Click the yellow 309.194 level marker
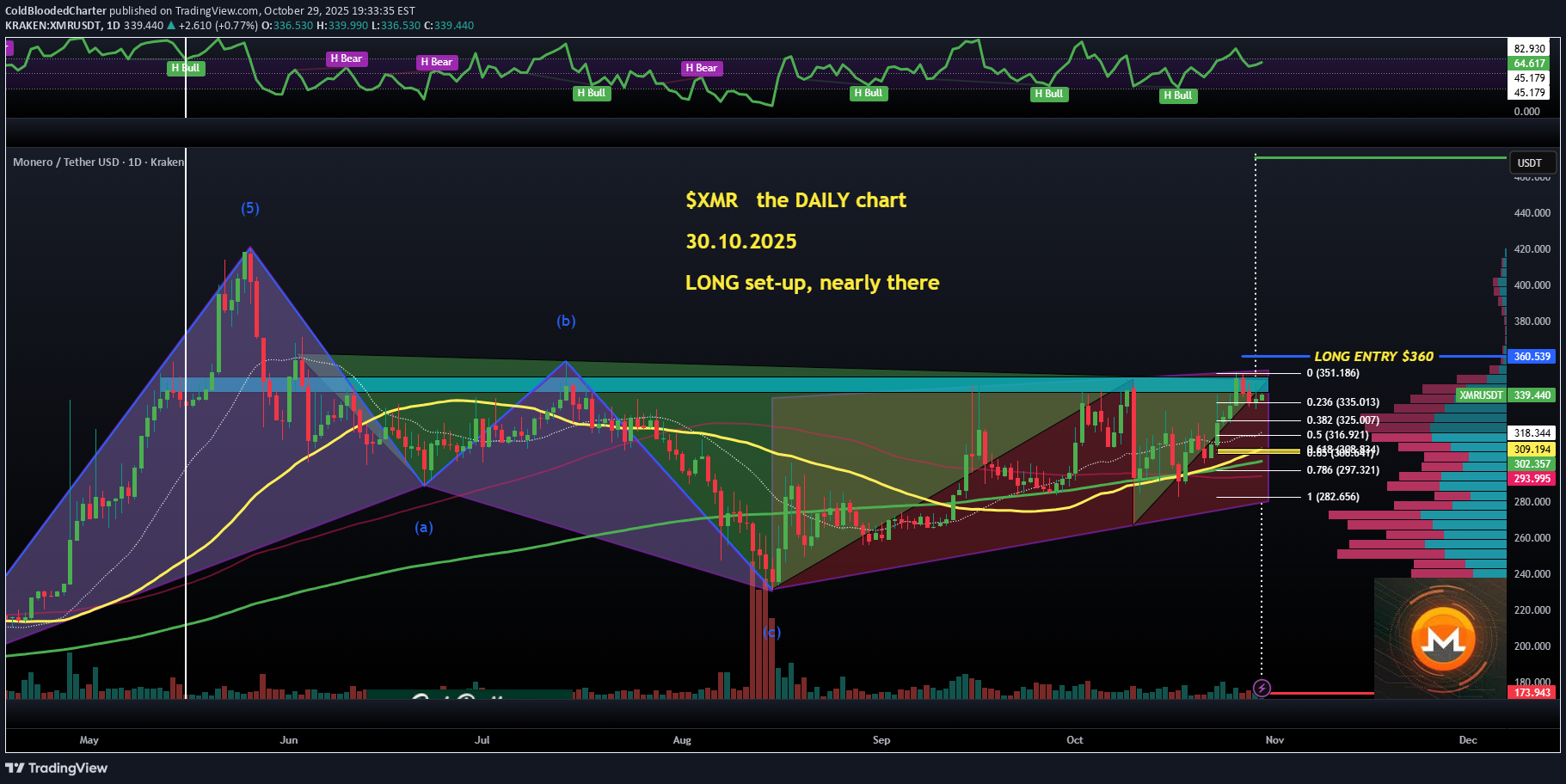Viewport: 1566px width, 784px height. tap(1533, 450)
